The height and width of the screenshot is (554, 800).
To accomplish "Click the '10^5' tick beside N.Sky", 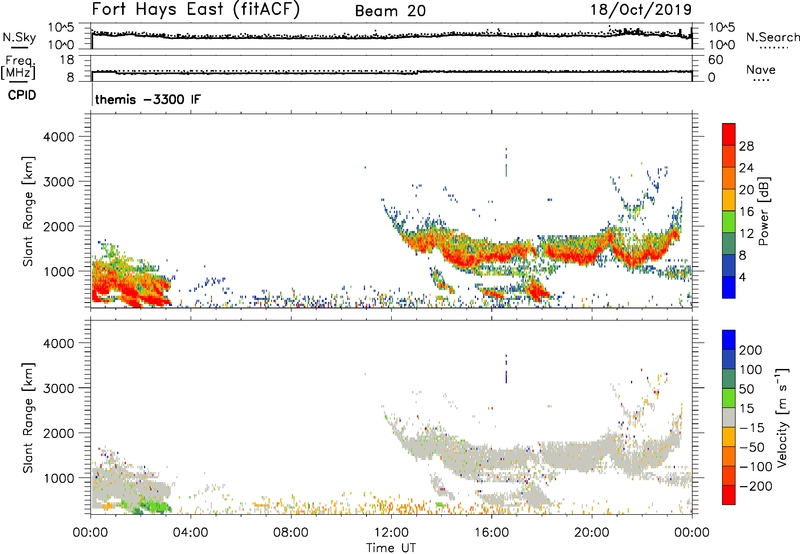I will point(61,28).
